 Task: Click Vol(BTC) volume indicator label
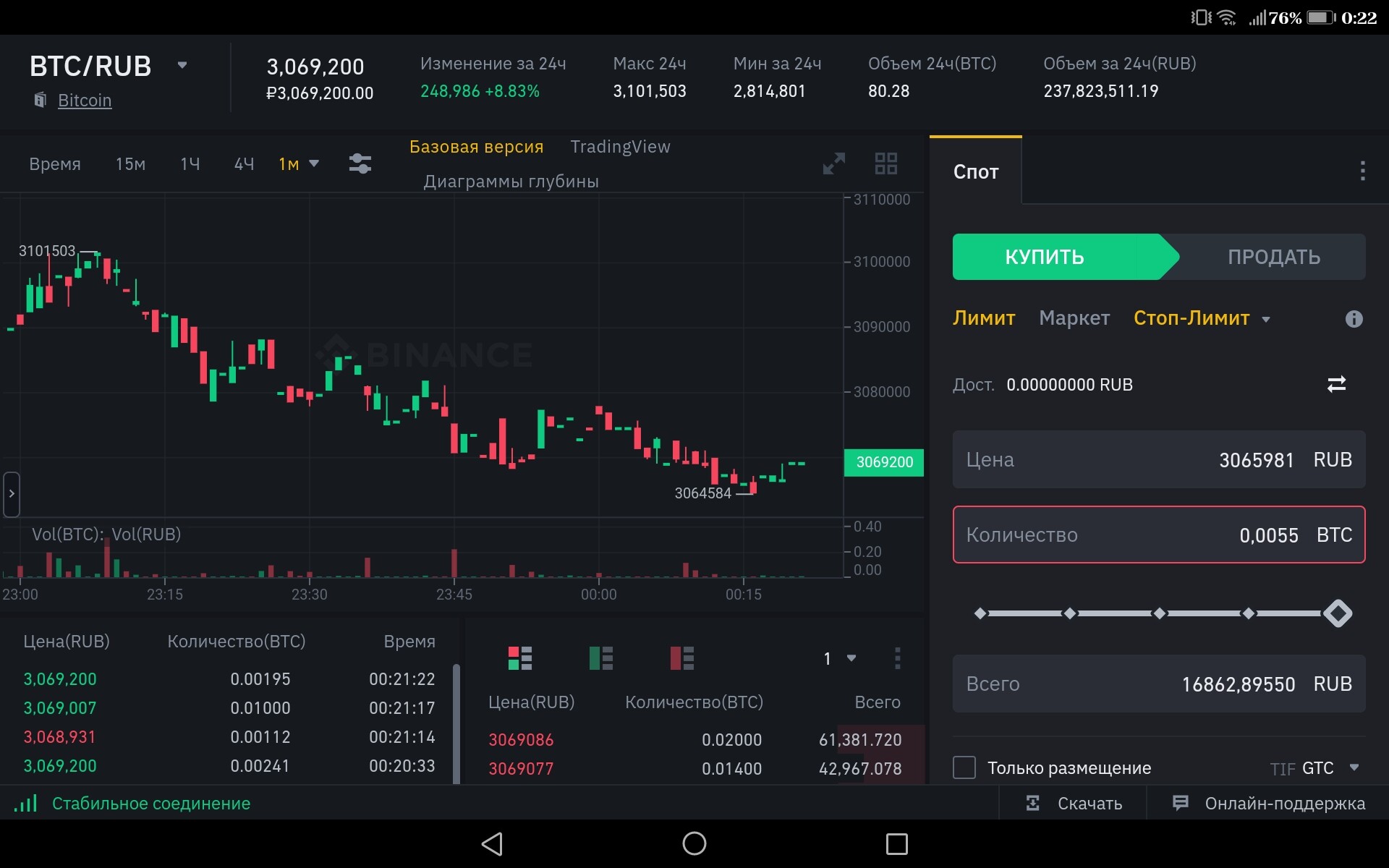click(67, 535)
